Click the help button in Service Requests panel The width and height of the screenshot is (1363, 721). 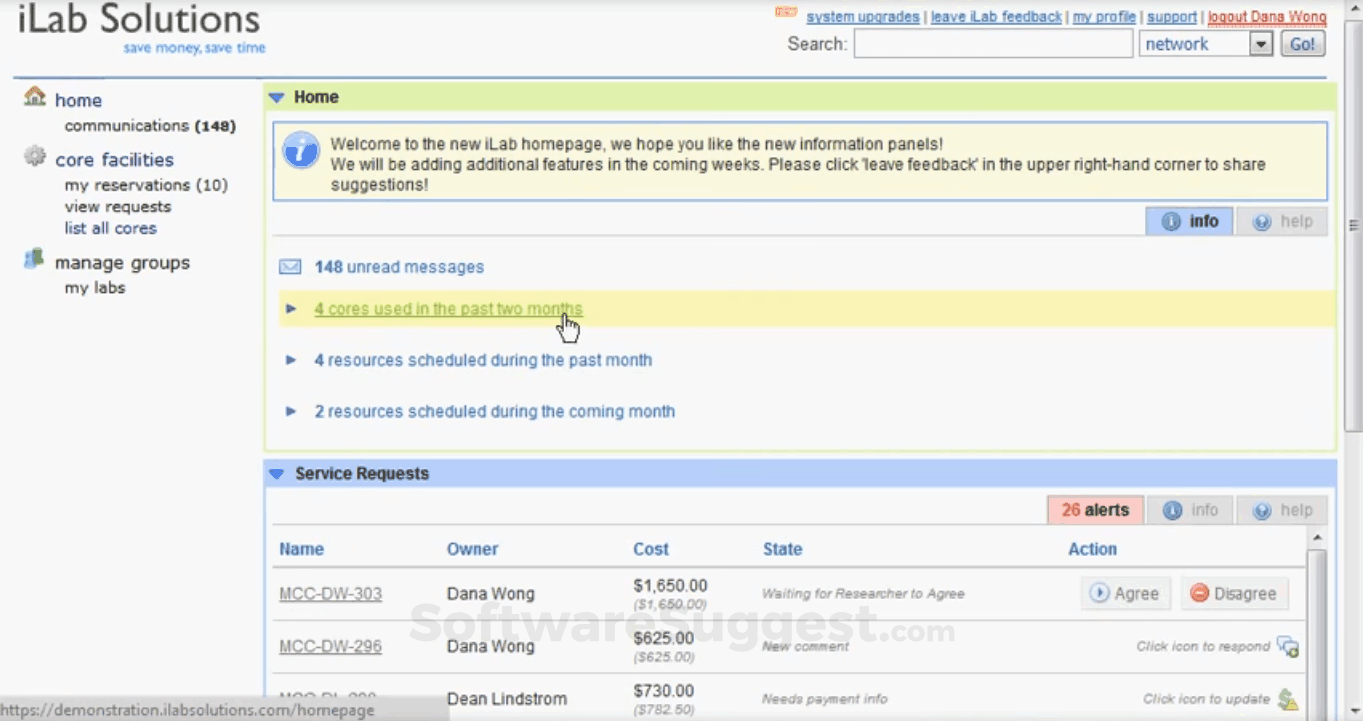1283,510
